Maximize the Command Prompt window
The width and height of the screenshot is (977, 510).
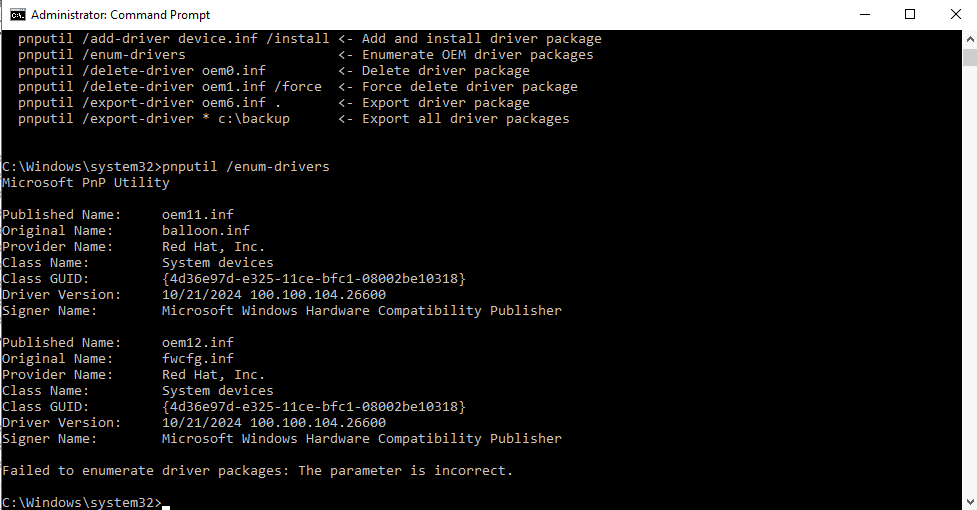[910, 14]
